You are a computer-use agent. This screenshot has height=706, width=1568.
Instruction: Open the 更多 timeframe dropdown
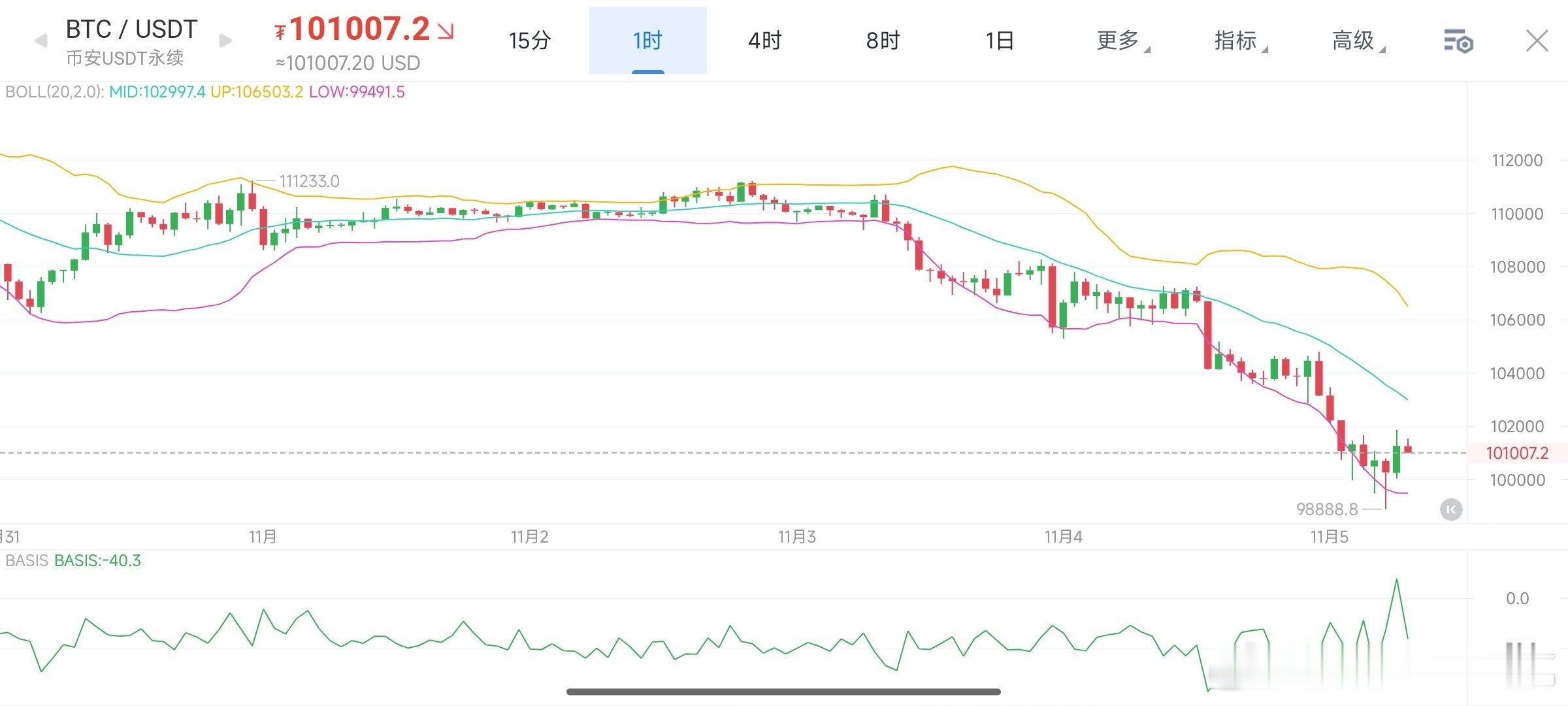coord(1119,41)
